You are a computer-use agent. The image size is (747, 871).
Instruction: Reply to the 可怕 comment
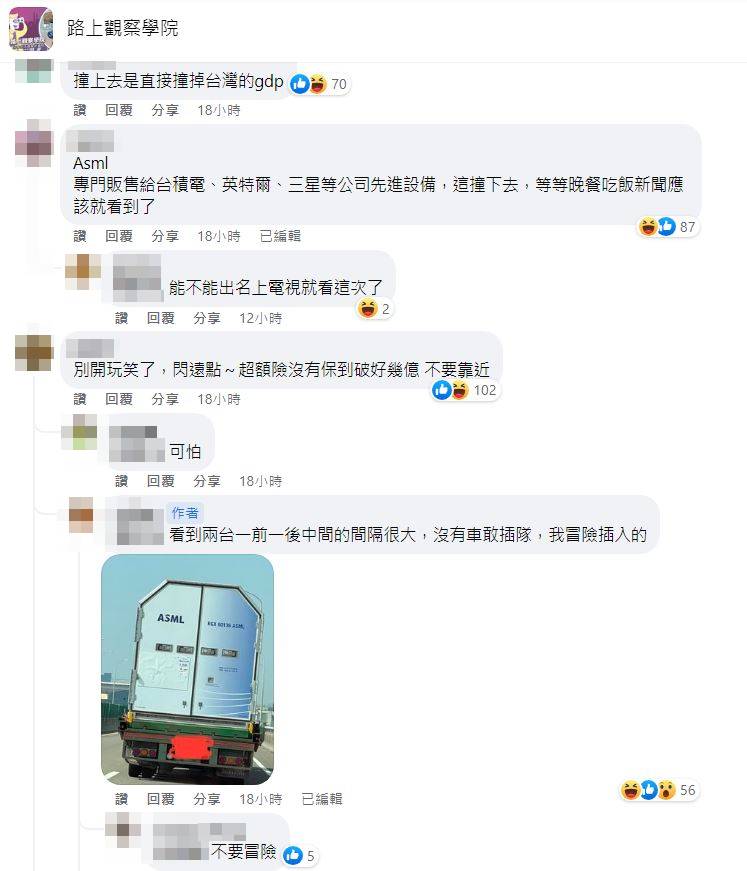(x=161, y=480)
